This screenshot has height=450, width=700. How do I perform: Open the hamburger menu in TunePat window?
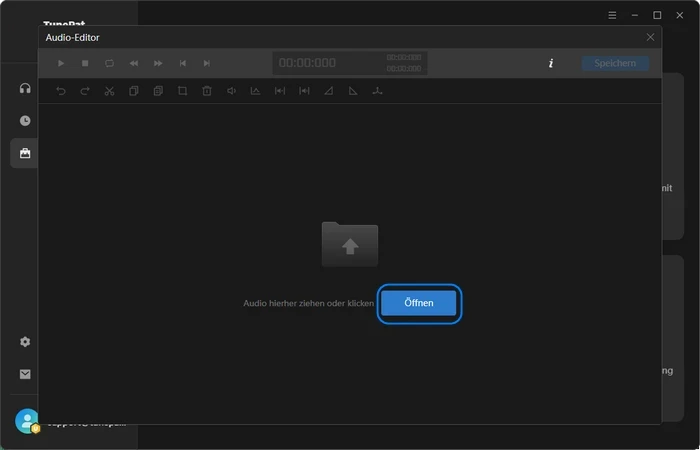coord(612,15)
